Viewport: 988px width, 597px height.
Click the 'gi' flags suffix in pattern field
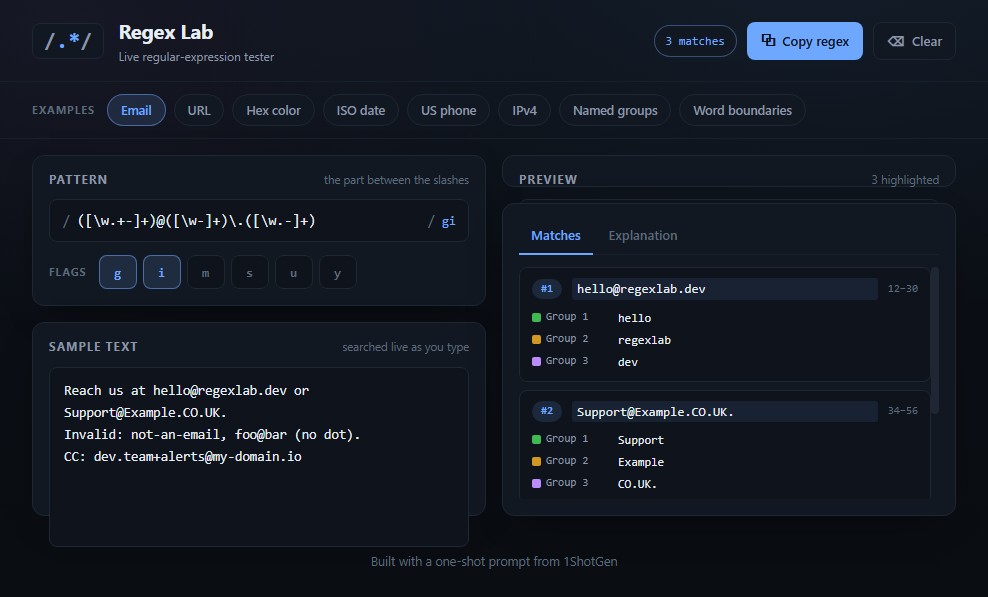tap(449, 221)
